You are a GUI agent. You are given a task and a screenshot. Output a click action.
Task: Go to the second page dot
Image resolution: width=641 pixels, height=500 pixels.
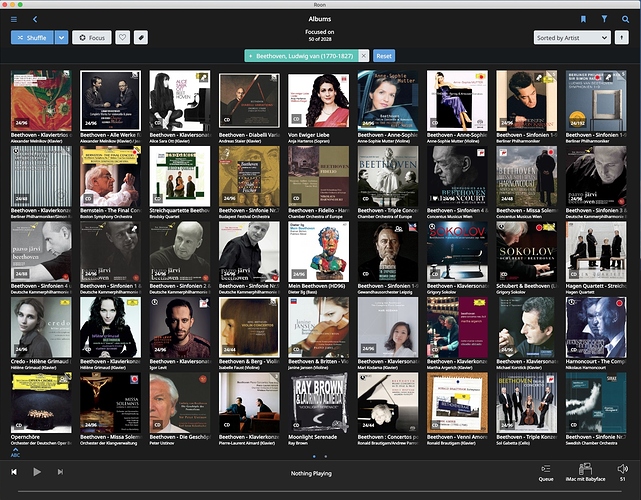326,456
